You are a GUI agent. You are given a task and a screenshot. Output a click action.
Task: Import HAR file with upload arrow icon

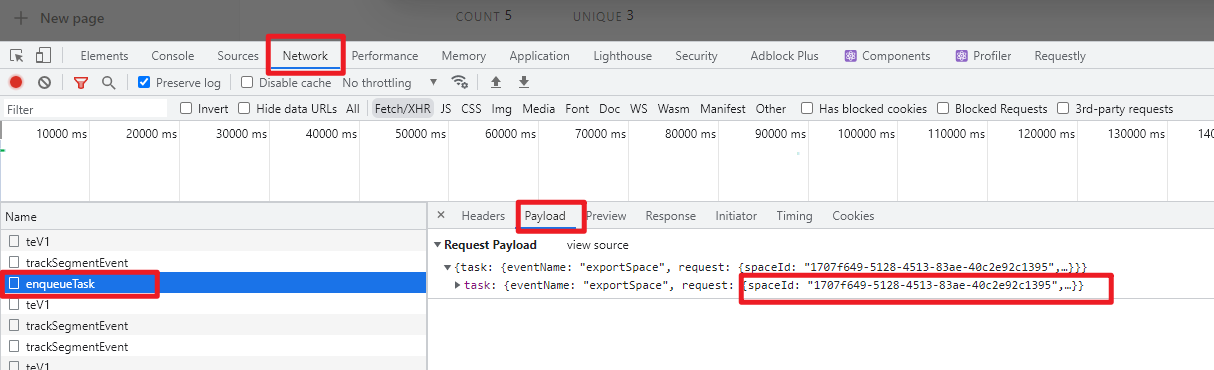point(495,82)
